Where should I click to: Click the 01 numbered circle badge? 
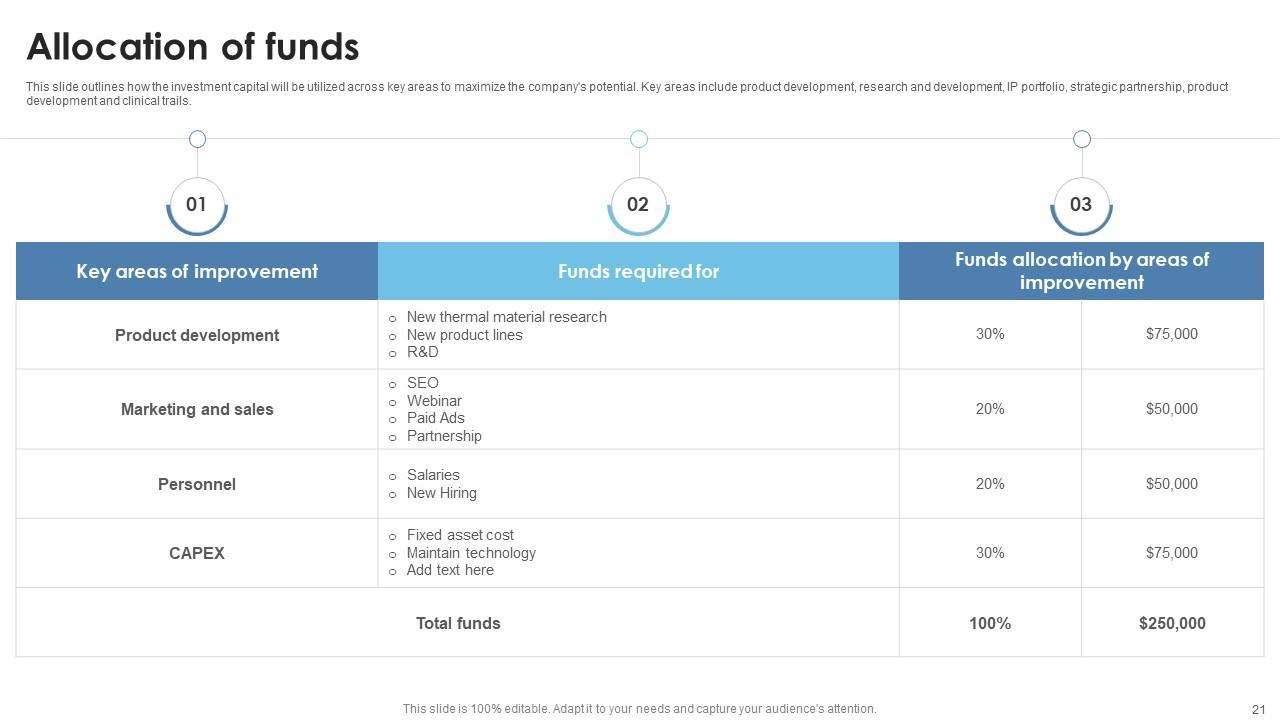click(x=197, y=205)
